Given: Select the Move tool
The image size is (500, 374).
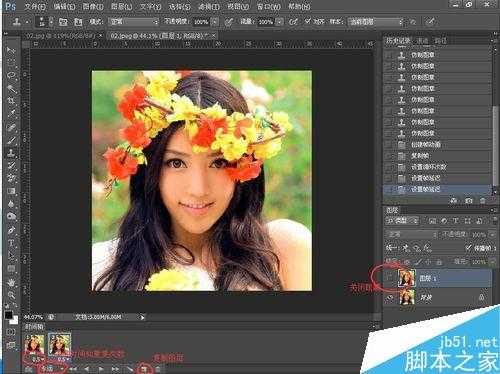Looking at the screenshot, I should tap(11, 51).
